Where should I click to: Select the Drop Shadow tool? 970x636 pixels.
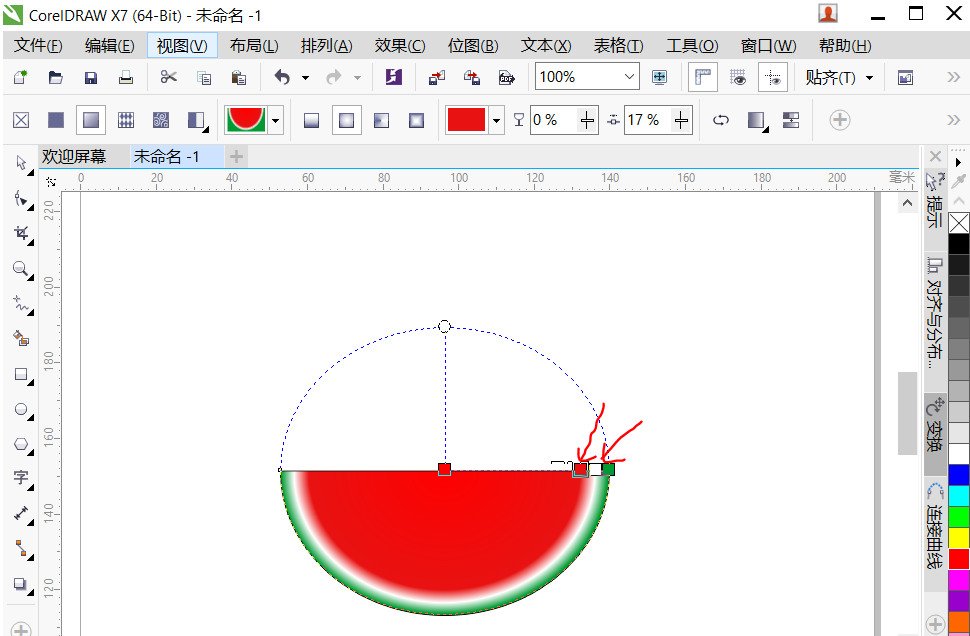pyautogui.click(x=21, y=583)
